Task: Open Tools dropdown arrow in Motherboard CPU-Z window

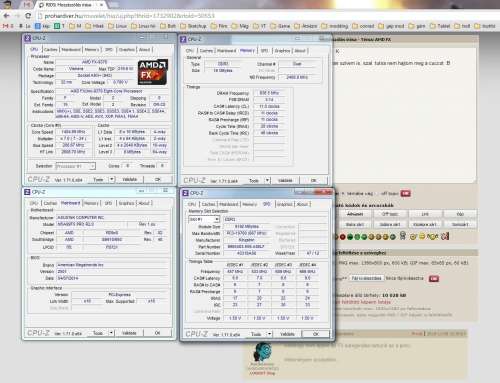Action: tap(111, 333)
